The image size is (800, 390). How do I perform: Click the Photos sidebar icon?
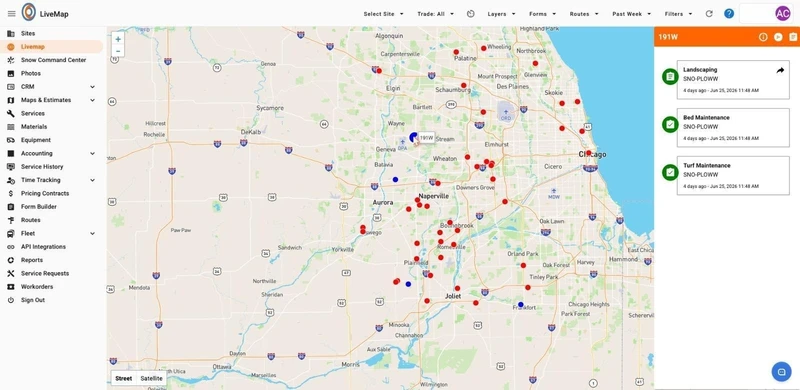pyautogui.click(x=11, y=74)
